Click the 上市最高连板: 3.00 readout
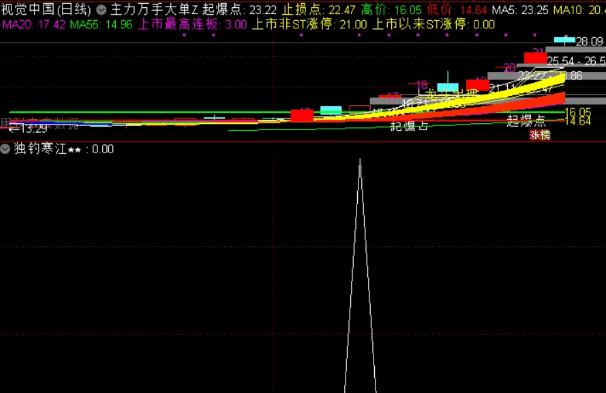The width and height of the screenshot is (606, 393). pyautogui.click(x=192, y=25)
